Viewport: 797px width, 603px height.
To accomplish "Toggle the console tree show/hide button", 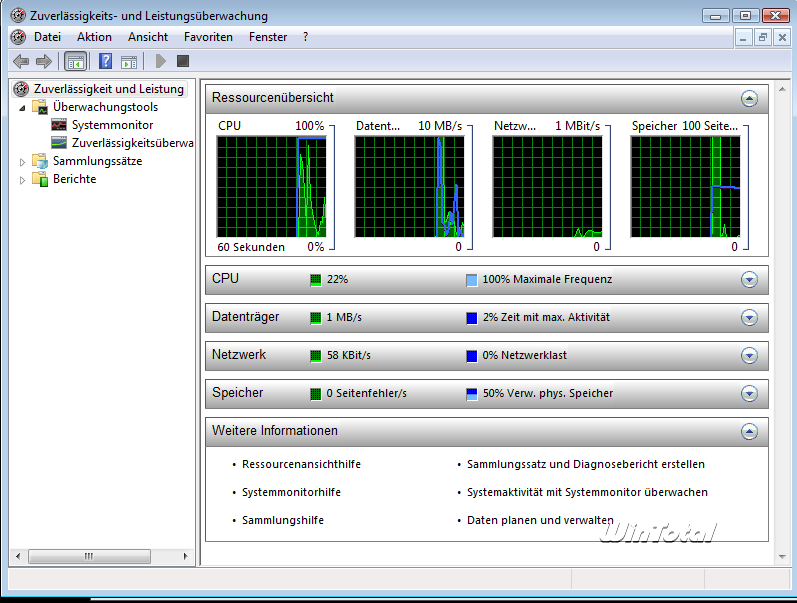I will point(75,62).
